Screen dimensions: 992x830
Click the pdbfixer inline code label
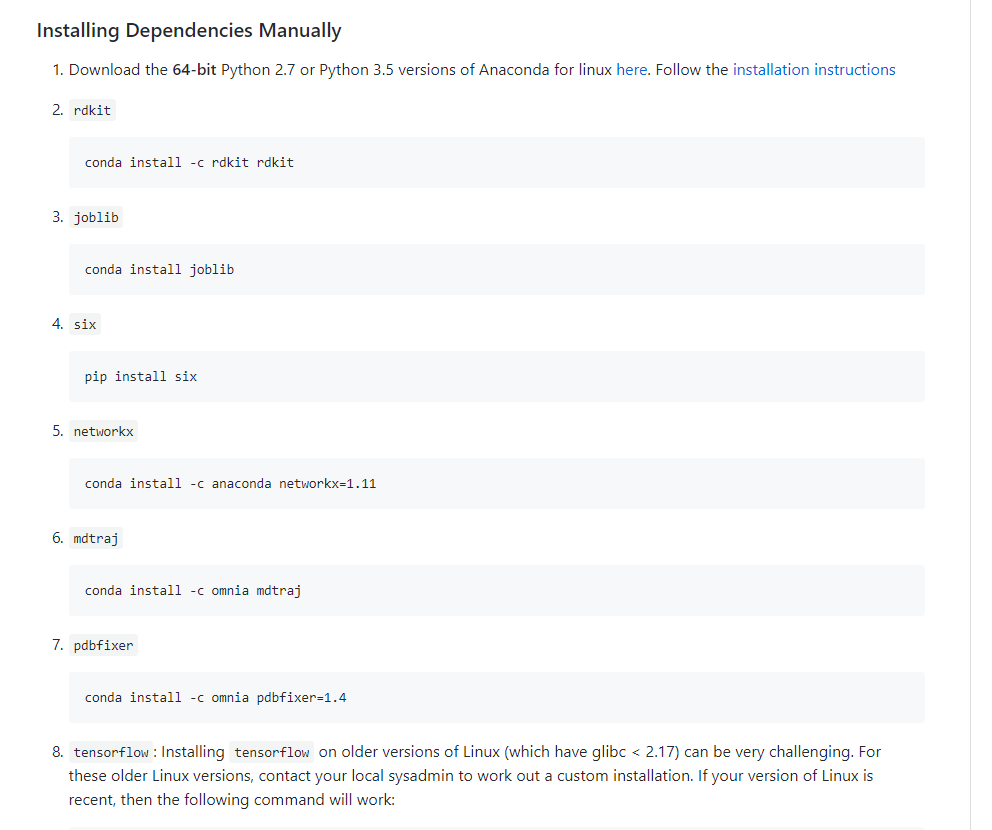coord(103,645)
